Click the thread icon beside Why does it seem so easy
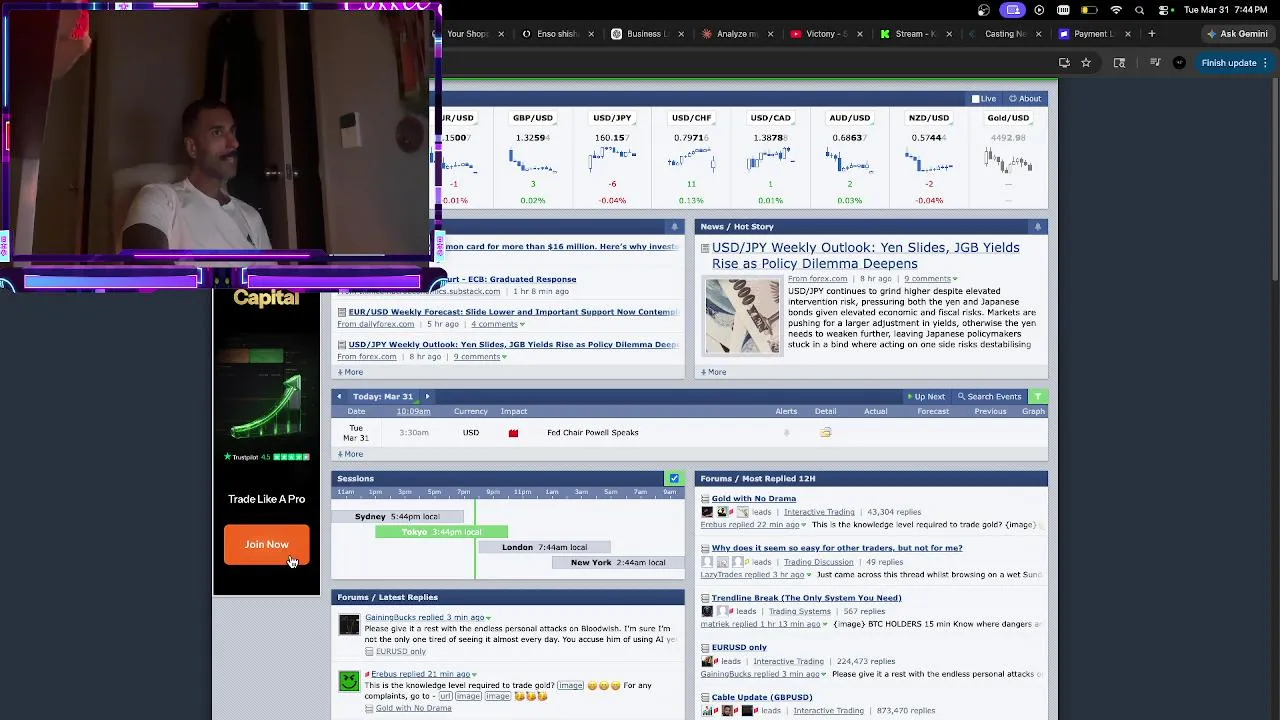 click(705, 548)
